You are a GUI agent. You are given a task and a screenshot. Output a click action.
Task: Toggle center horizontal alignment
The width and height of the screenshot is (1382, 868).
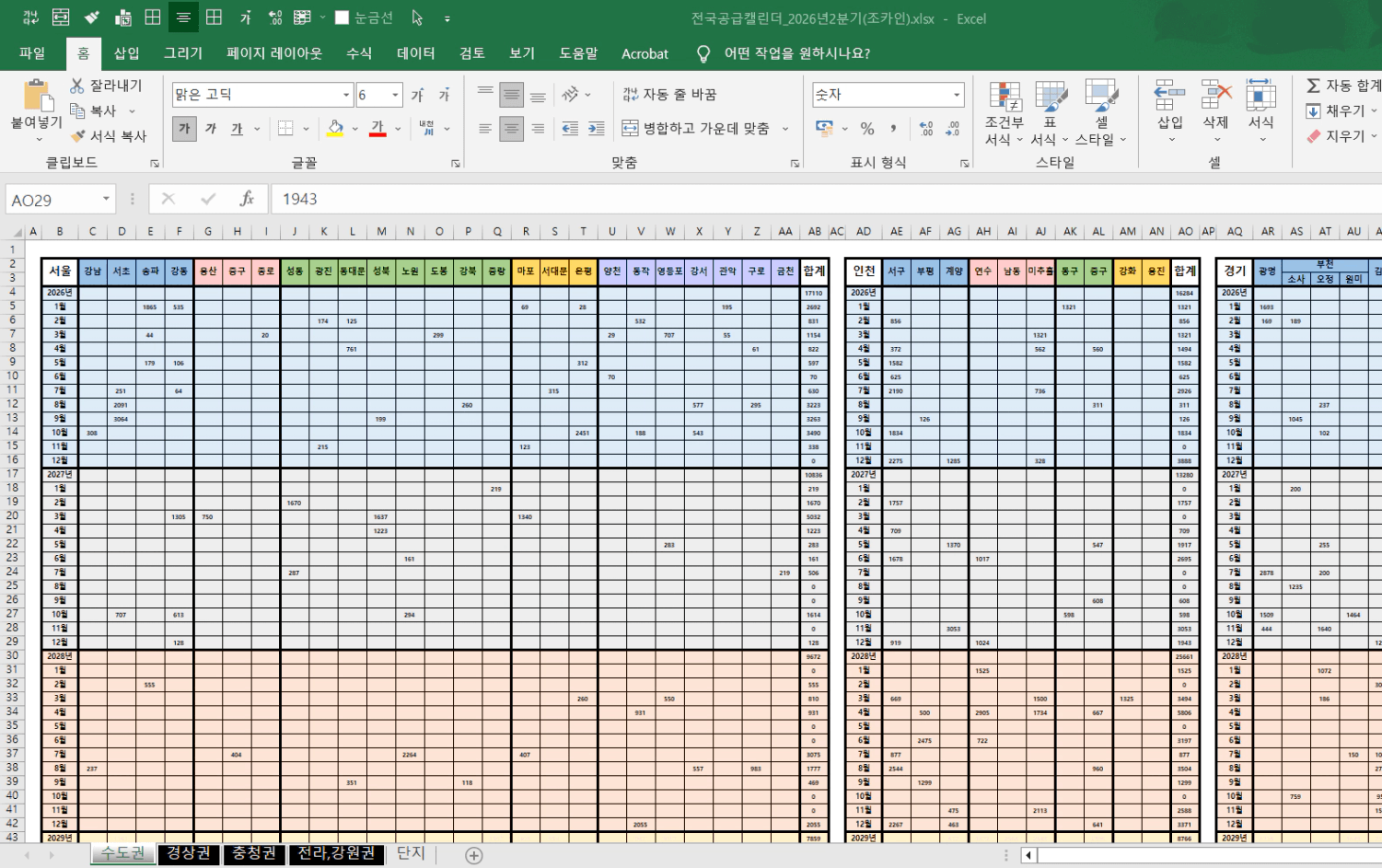(512, 129)
